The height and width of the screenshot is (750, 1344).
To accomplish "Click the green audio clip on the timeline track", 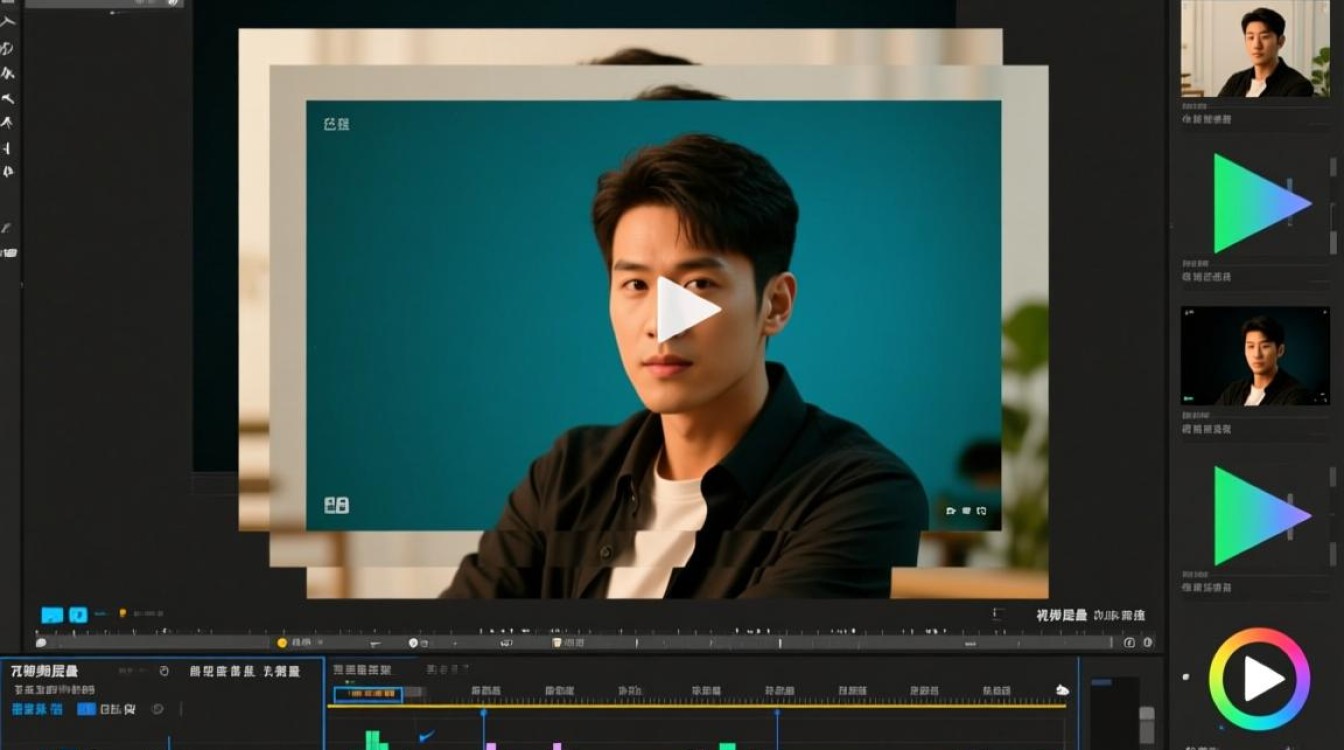I will [375, 741].
